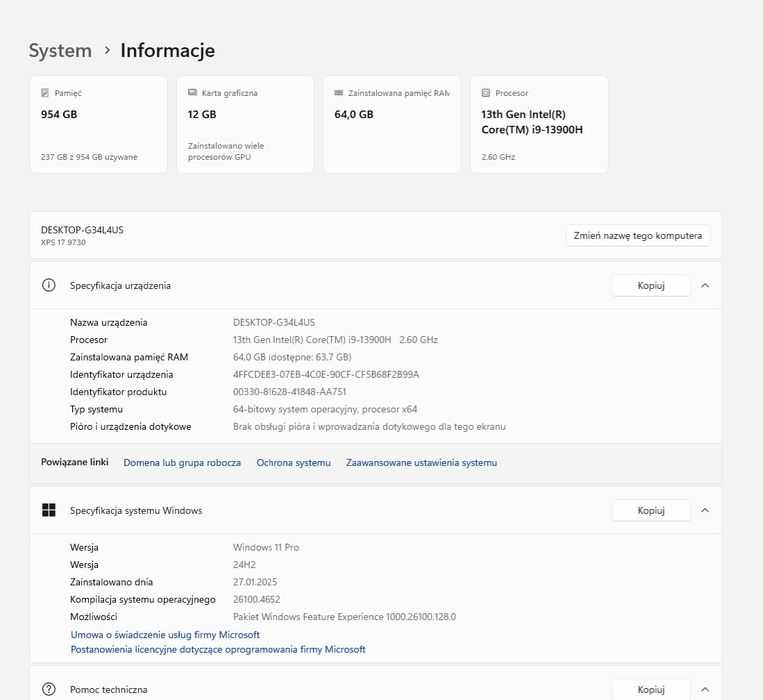Click the RAM icon beside Zainstalowana pamięć RAM
763x700 pixels.
[339, 92]
